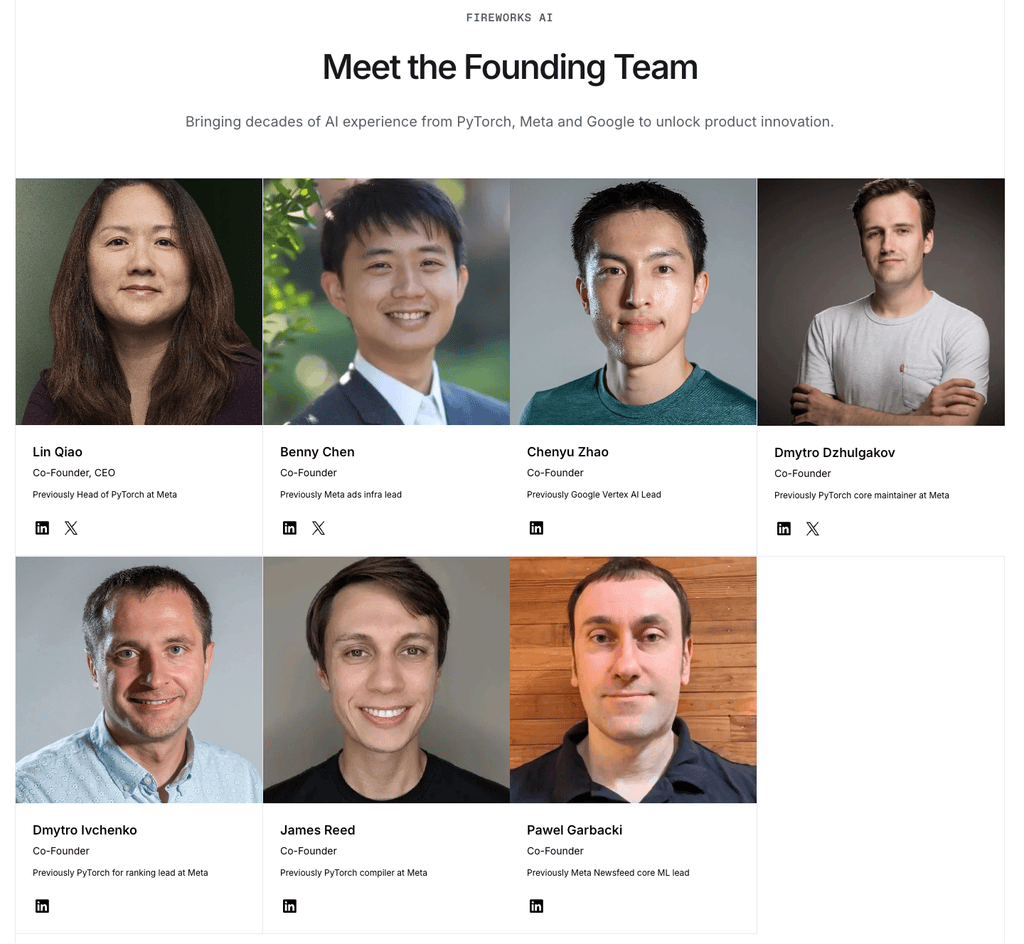Open James Reed's LinkedIn icon
The image size is (1024, 944).
289,906
